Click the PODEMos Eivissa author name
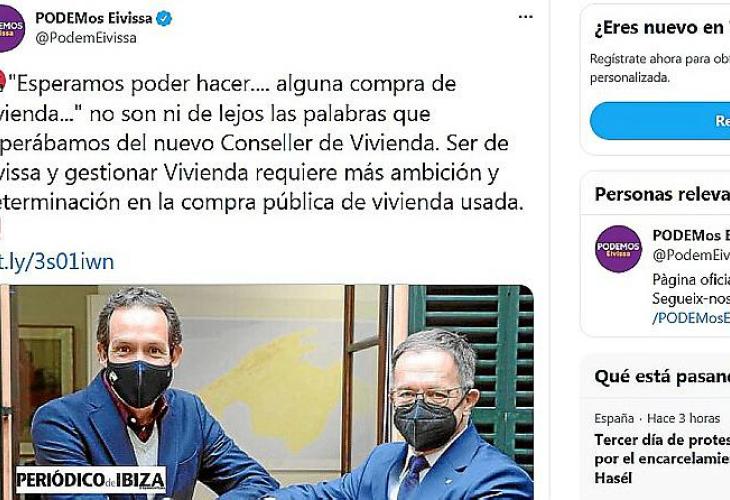 click(94, 18)
